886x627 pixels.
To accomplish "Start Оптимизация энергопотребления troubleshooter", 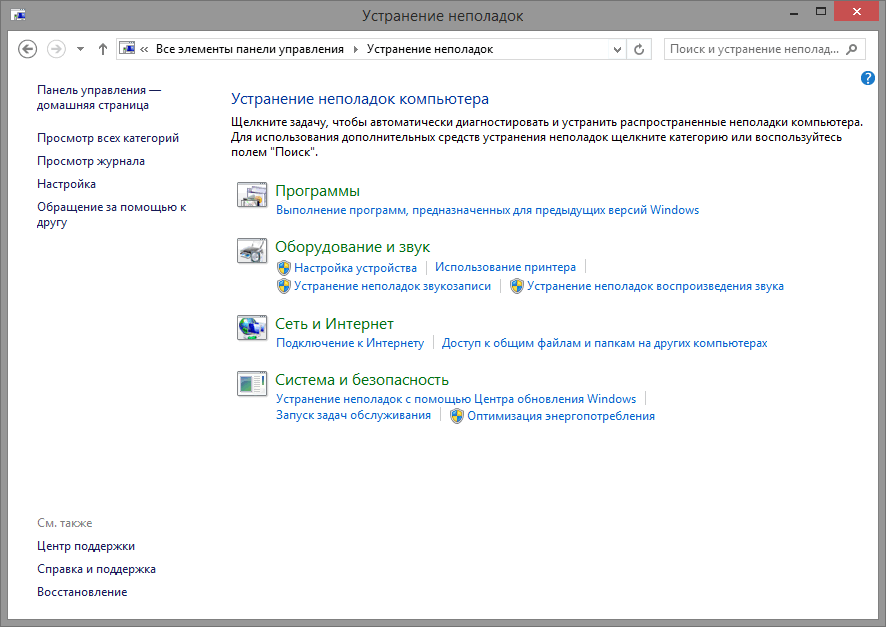I will click(x=560, y=416).
